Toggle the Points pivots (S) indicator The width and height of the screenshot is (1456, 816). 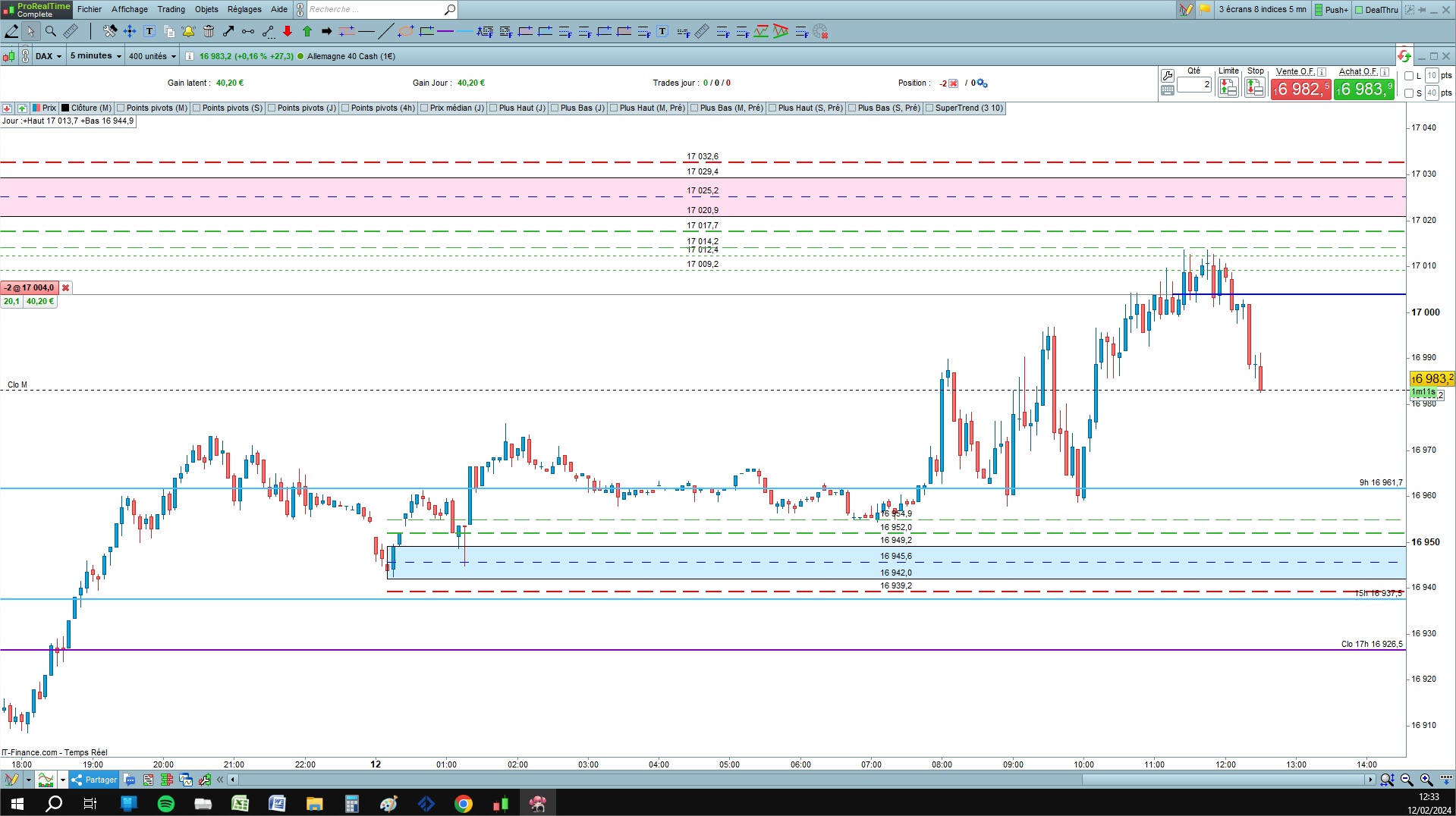tap(228, 108)
